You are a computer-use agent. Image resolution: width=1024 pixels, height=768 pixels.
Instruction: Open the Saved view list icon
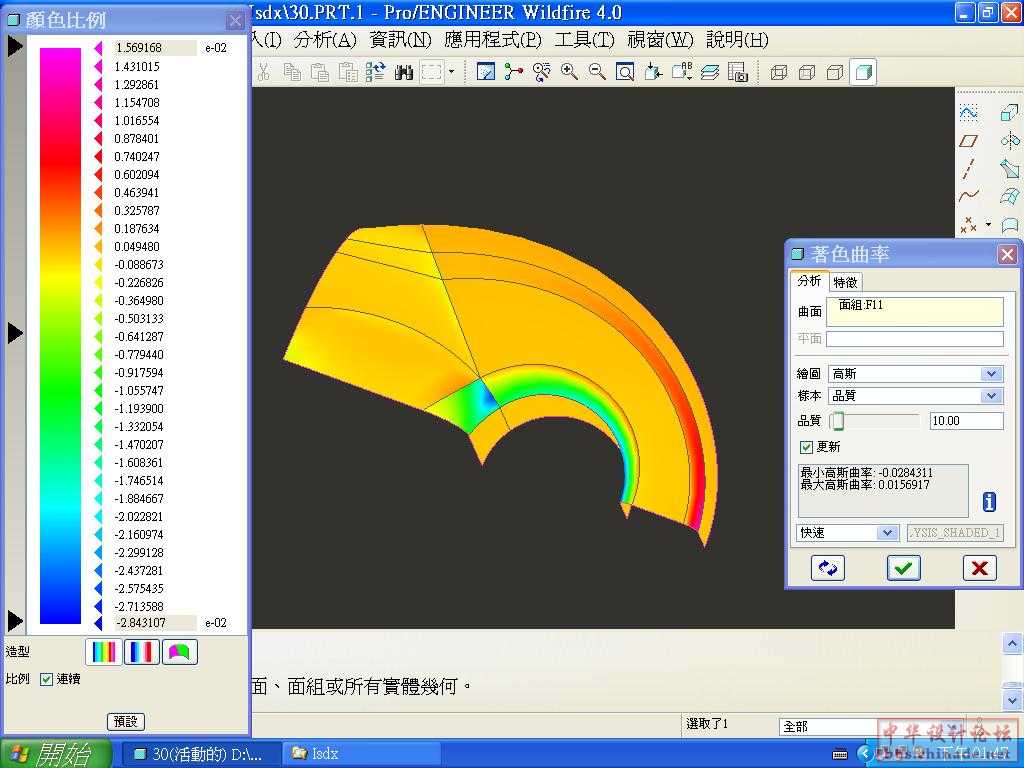(681, 72)
